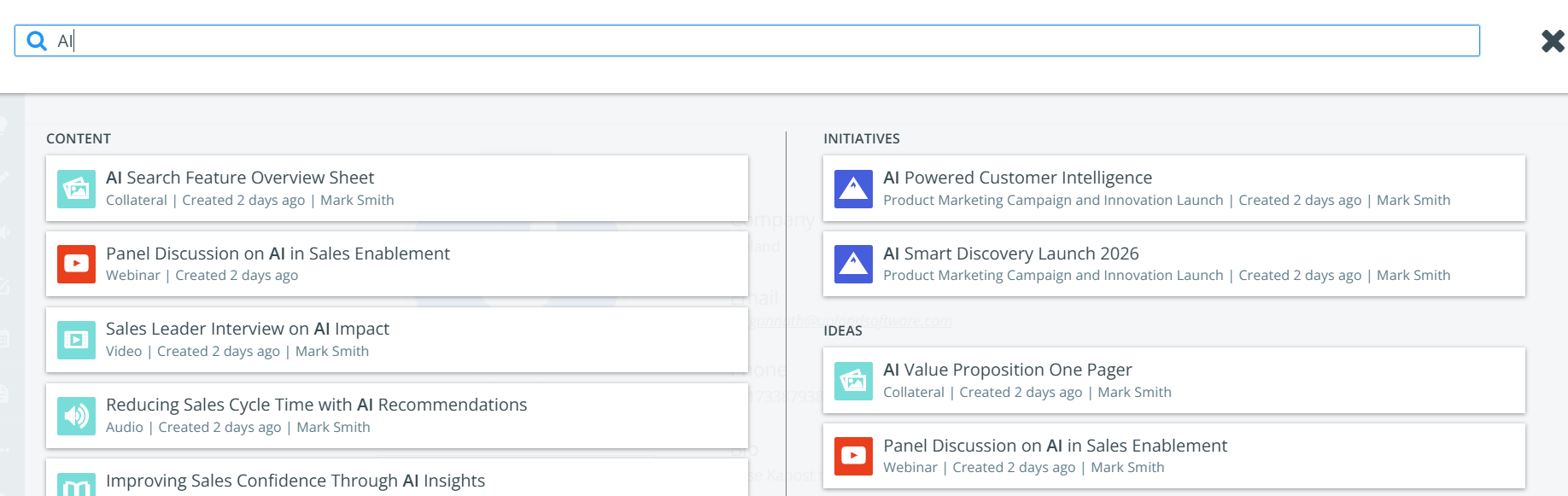Click the webinar play icon under Ideas

(853, 456)
